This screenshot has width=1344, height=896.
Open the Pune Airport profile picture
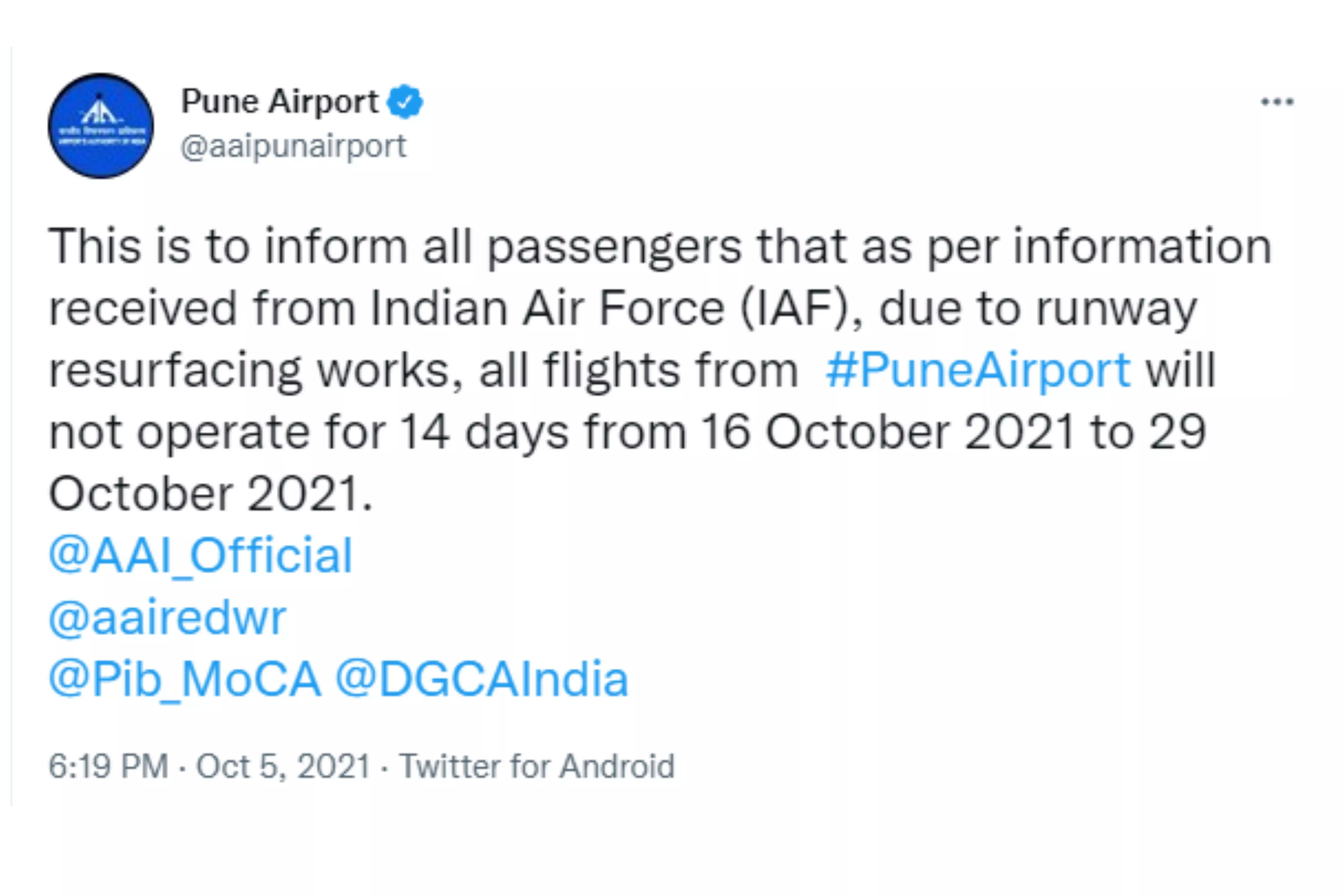click(x=101, y=126)
